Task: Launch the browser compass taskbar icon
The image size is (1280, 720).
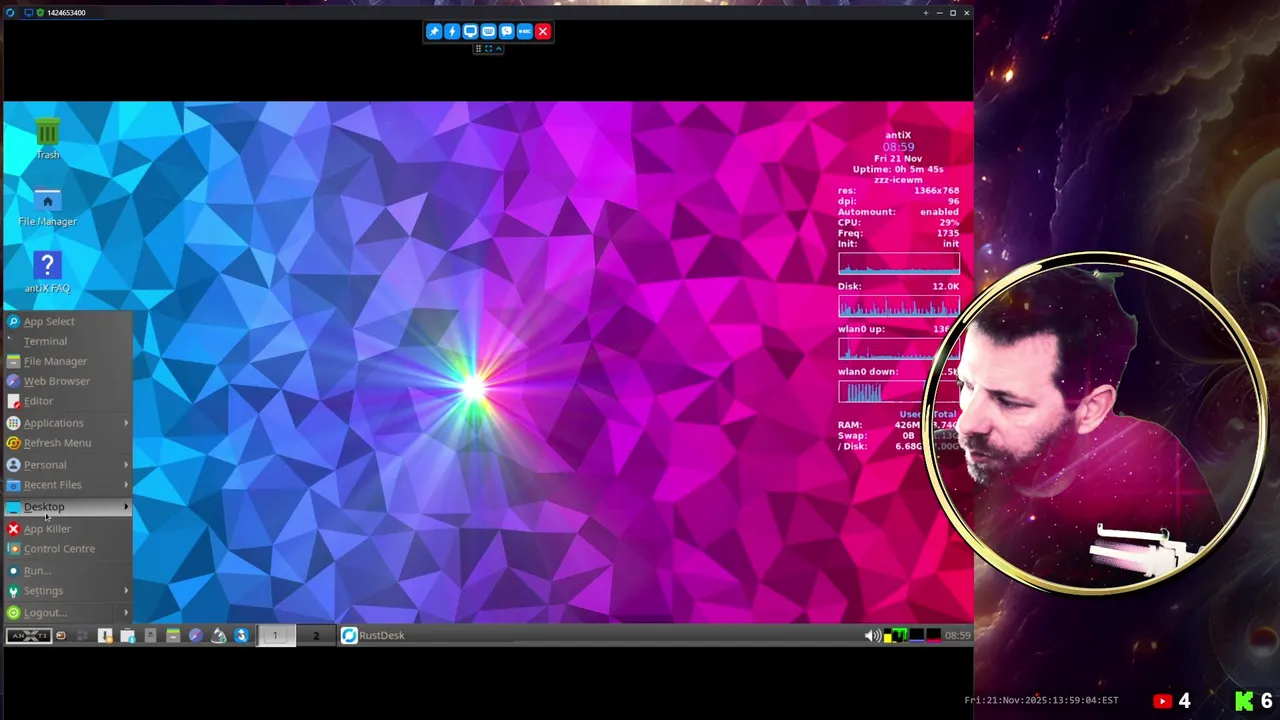Action: (195, 635)
